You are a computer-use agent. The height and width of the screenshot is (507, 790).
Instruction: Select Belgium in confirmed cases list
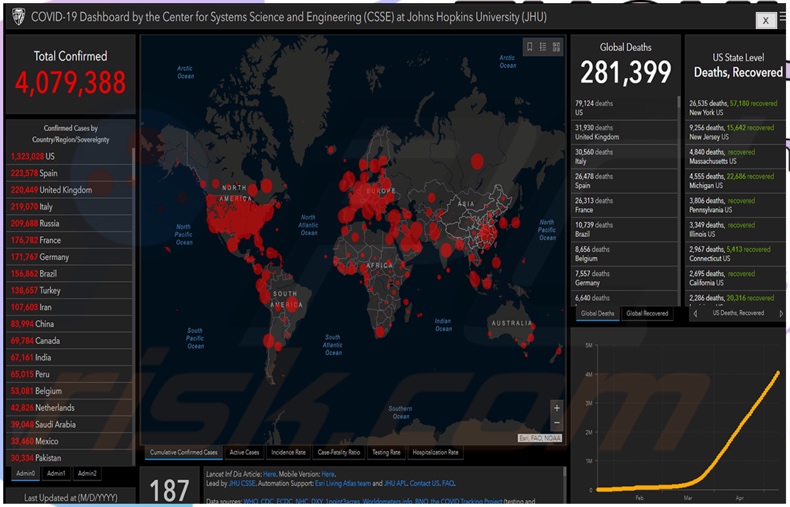click(x=70, y=391)
